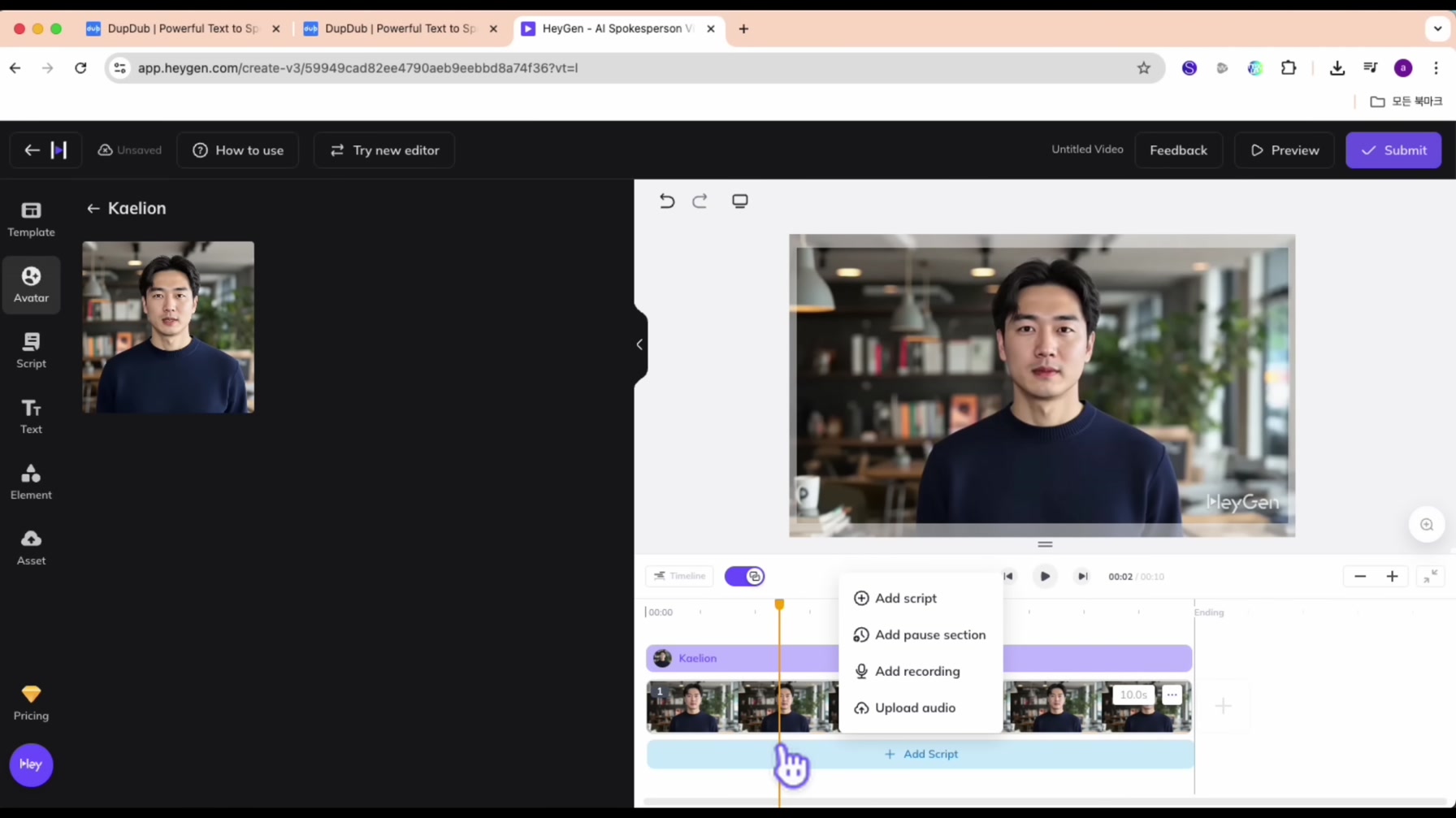Zoom in the timeline with the plus
Image resolution: width=1456 pixels, height=818 pixels.
tap(1392, 577)
